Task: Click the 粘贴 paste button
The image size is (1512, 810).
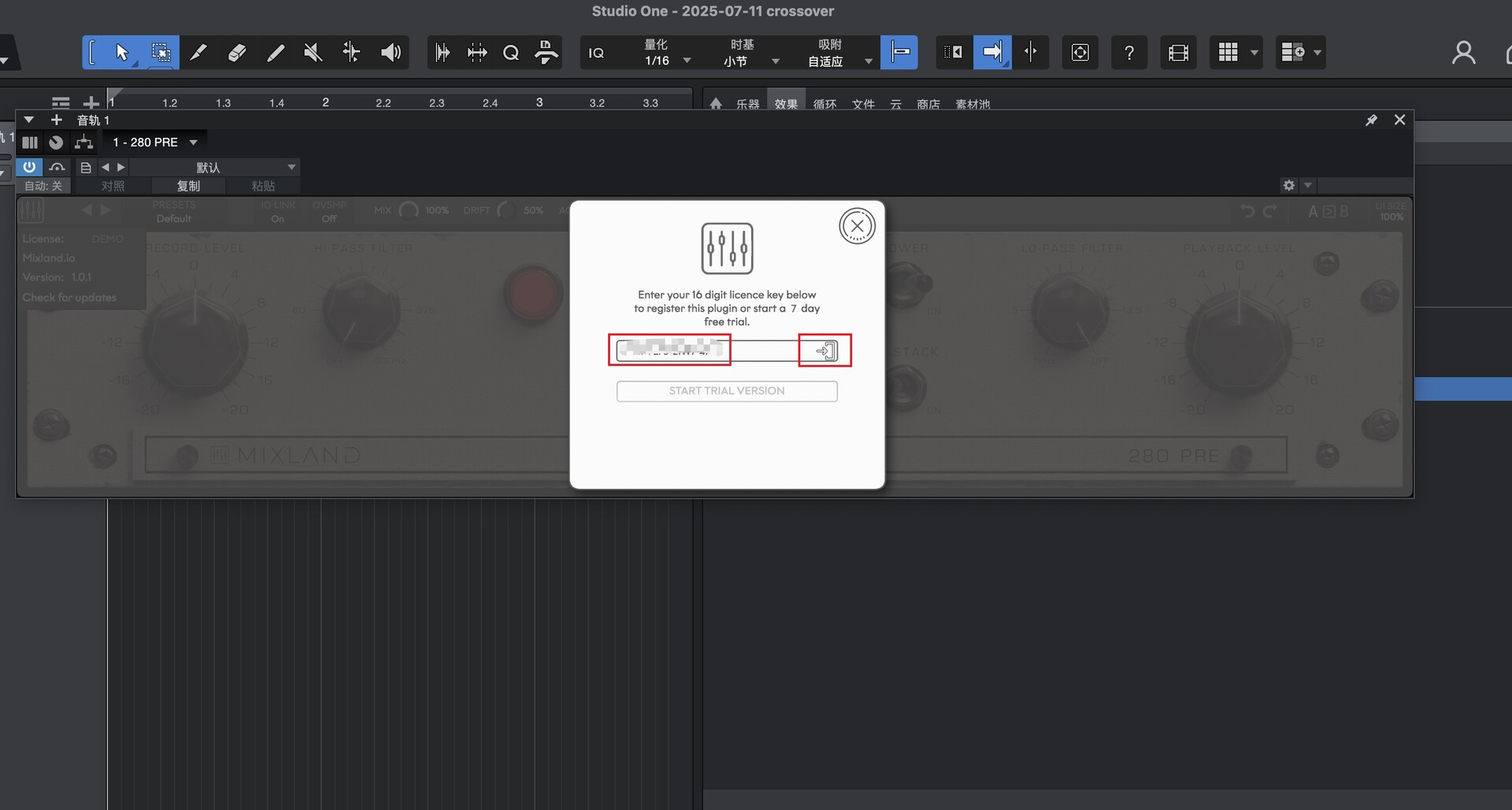Action: (x=263, y=187)
